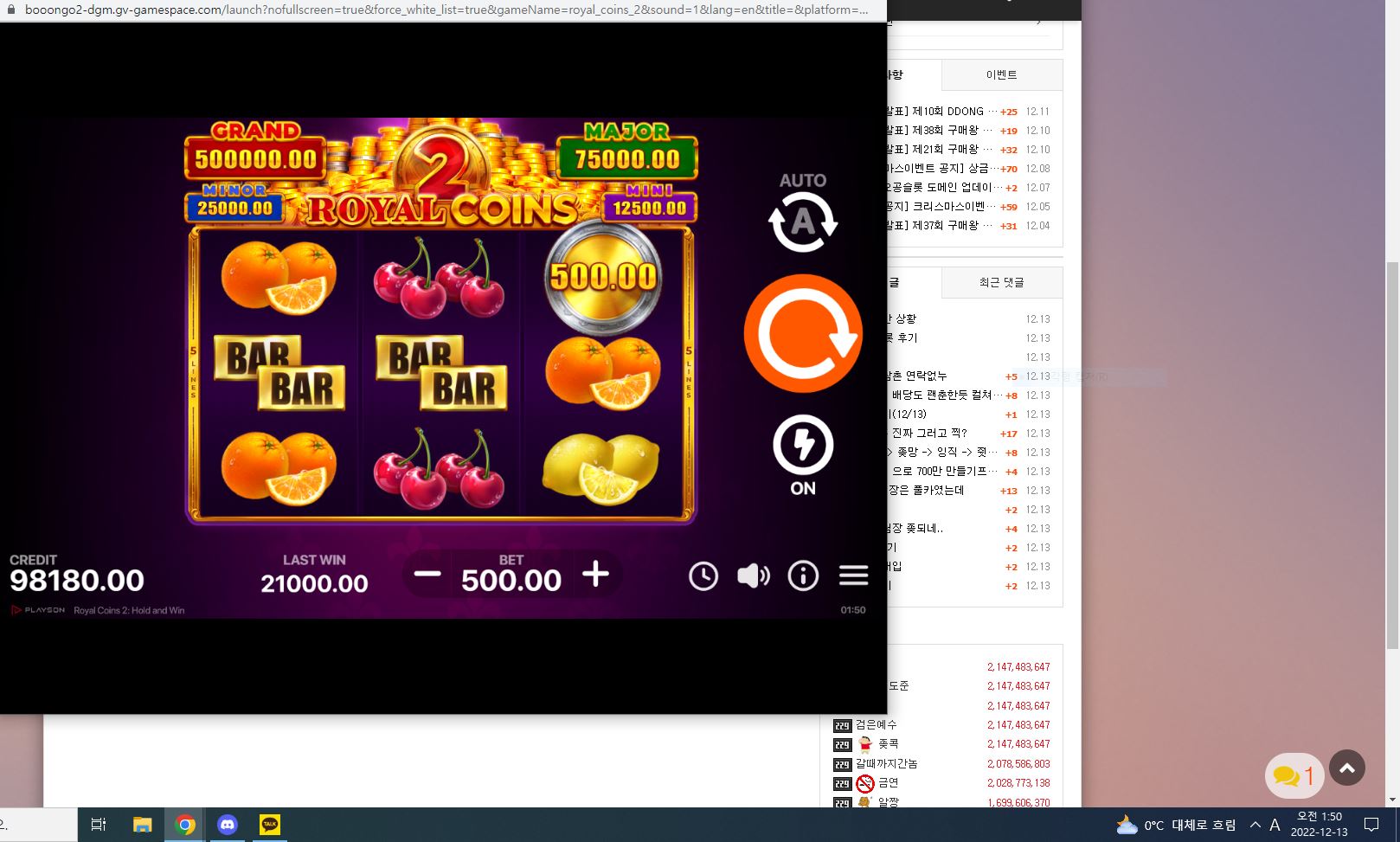Open the post '장은 폴카였는데'
Viewport: 1400px width, 842px height.
[926, 491]
